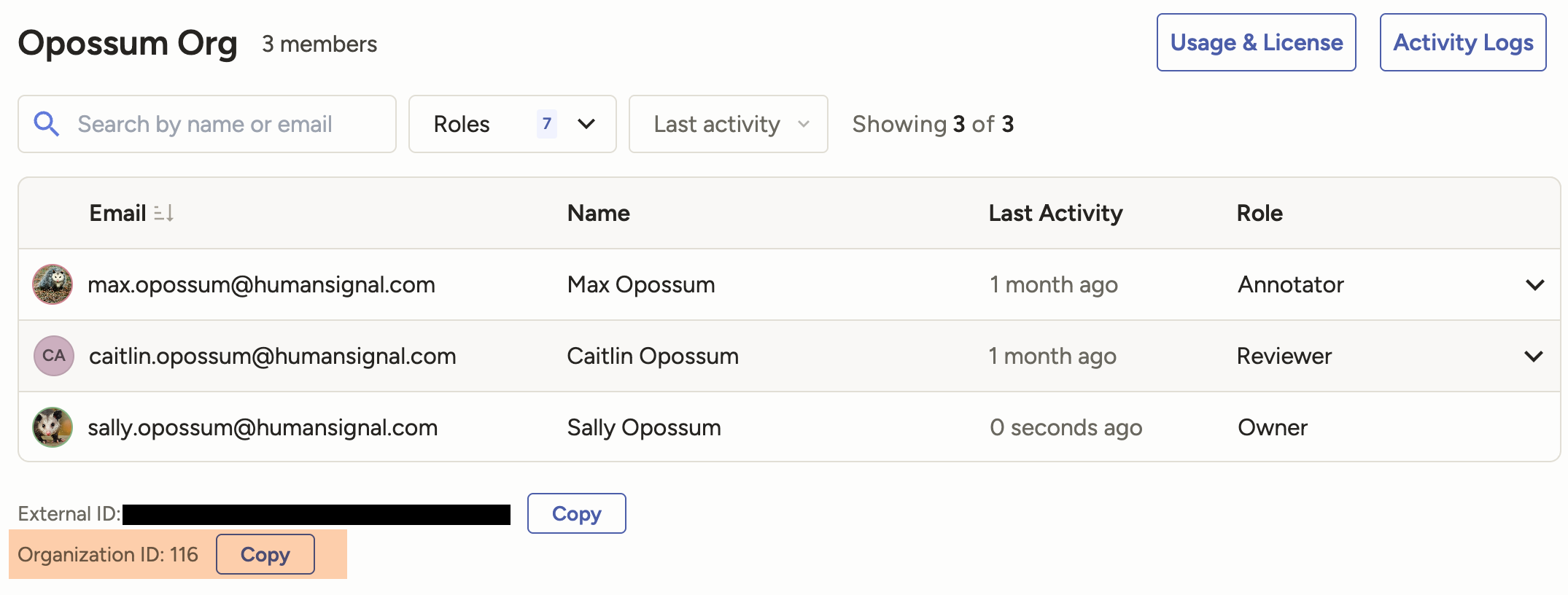
Task: Click the Last Activity column header
Action: click(1055, 213)
